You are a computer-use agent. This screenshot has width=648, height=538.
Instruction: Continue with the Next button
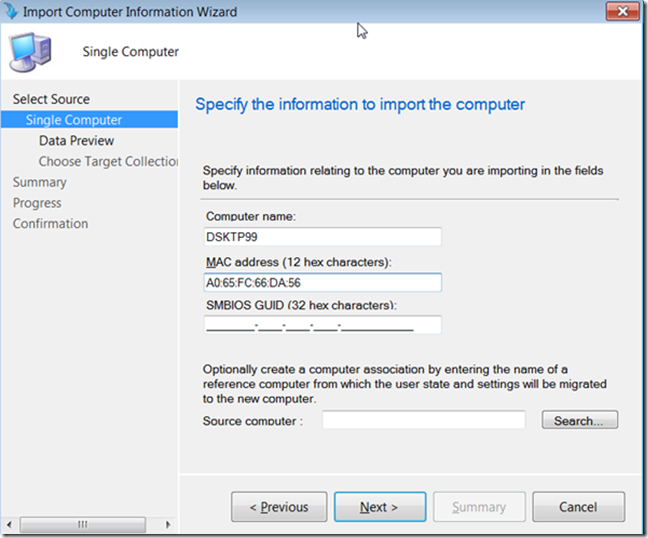[x=380, y=507]
